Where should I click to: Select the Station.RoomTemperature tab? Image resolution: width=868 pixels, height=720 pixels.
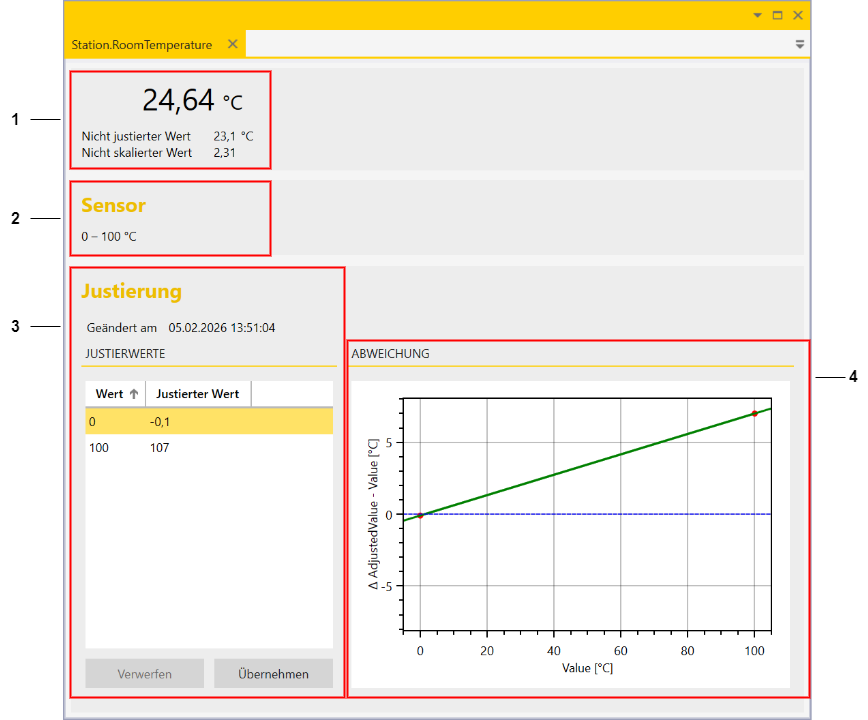[x=141, y=45]
